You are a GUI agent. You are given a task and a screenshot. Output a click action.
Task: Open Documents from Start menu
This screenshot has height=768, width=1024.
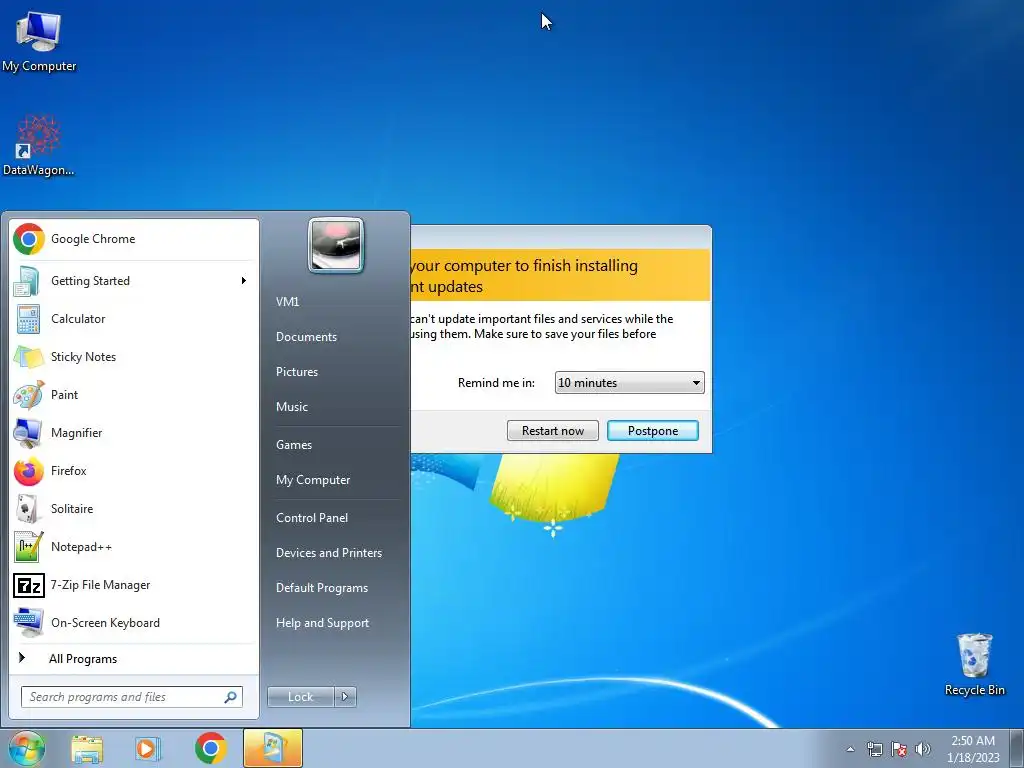coord(306,337)
